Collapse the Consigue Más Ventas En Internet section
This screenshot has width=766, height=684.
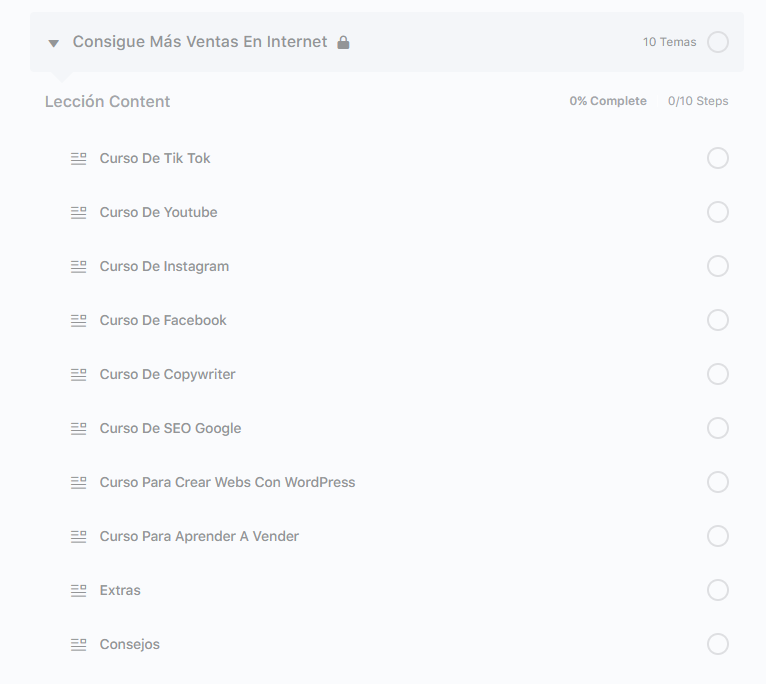54,43
